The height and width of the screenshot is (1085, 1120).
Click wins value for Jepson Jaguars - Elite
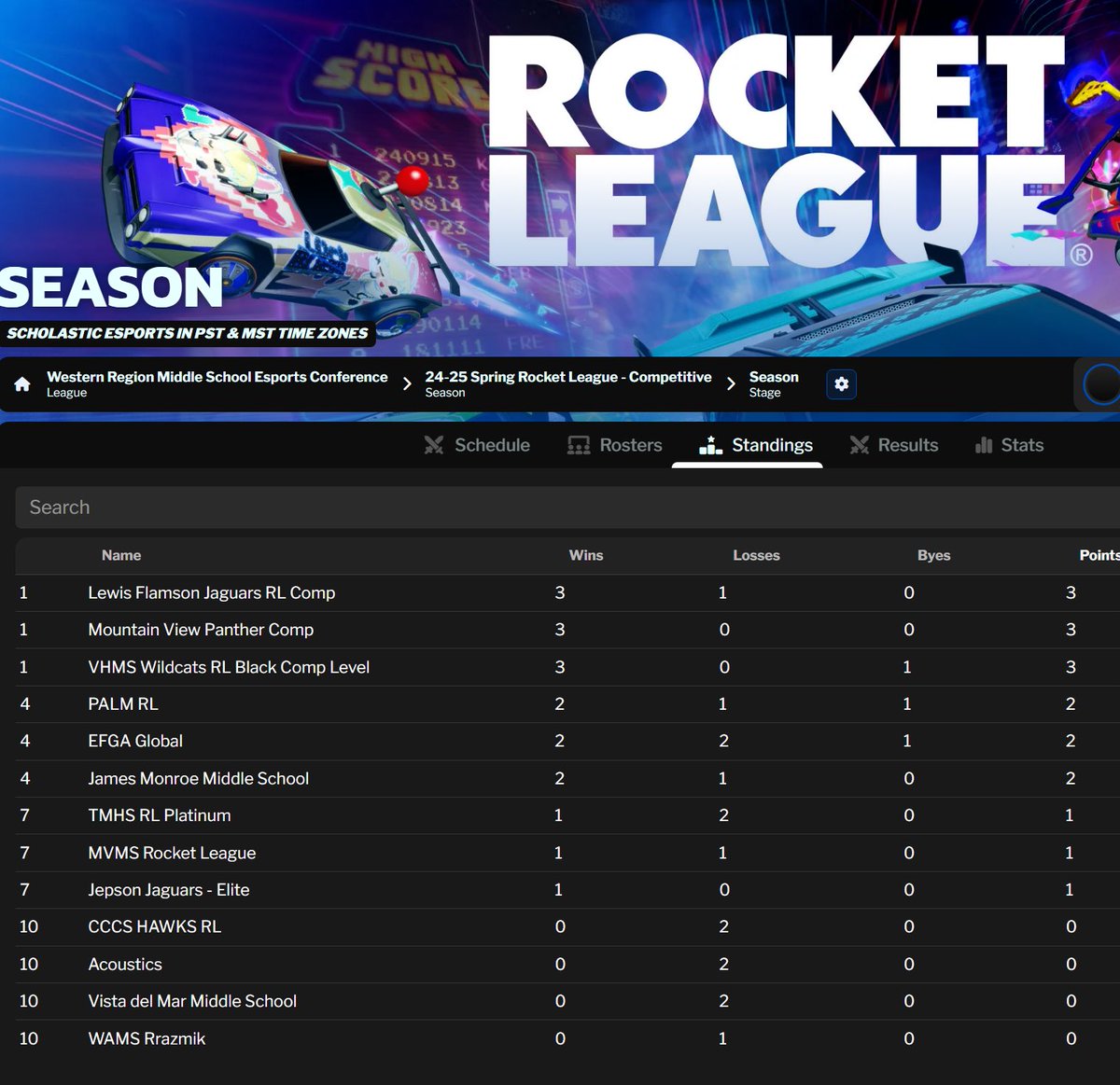[x=558, y=890]
